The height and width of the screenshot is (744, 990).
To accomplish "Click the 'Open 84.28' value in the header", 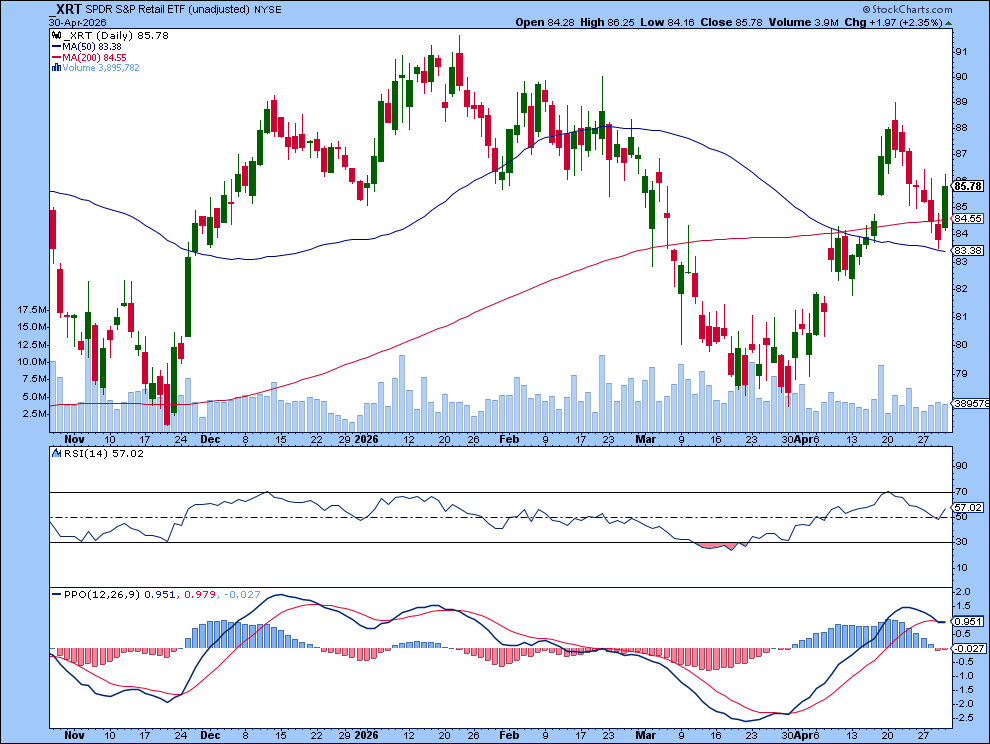I will tap(545, 22).
